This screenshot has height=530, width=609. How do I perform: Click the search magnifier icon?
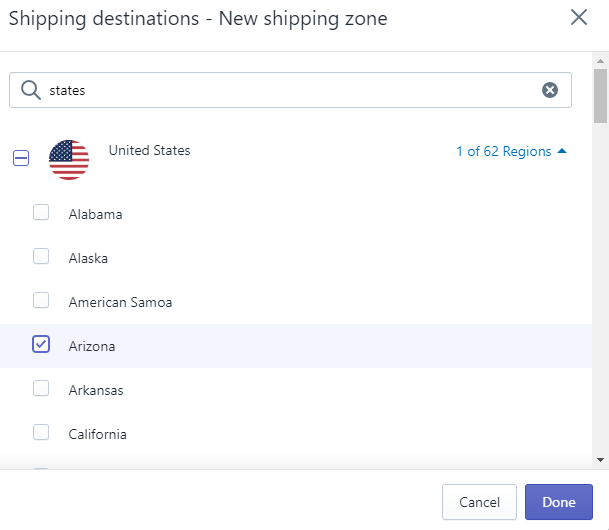31,89
